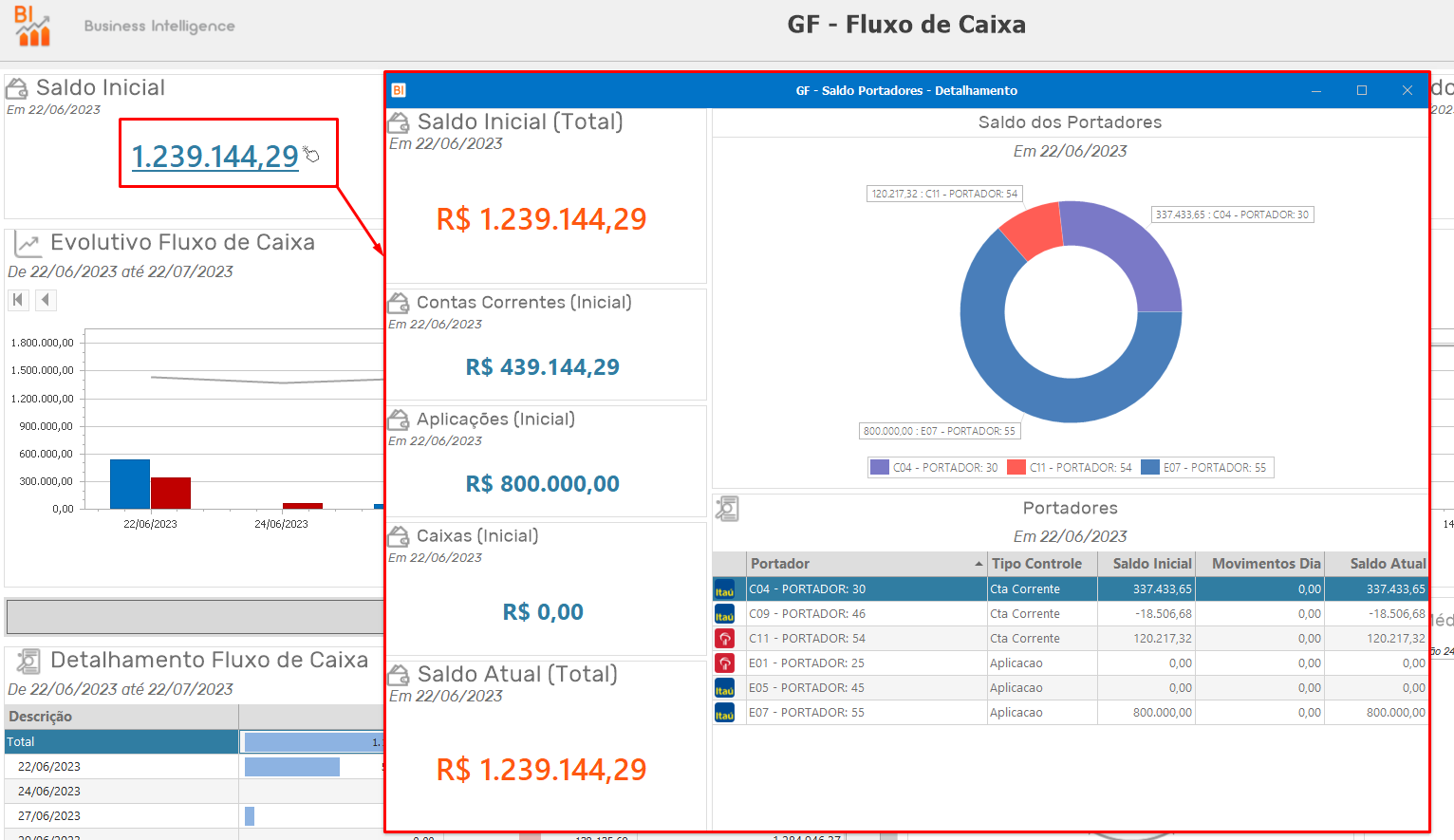Click the blue bar for 22/06/2023

tap(130, 484)
